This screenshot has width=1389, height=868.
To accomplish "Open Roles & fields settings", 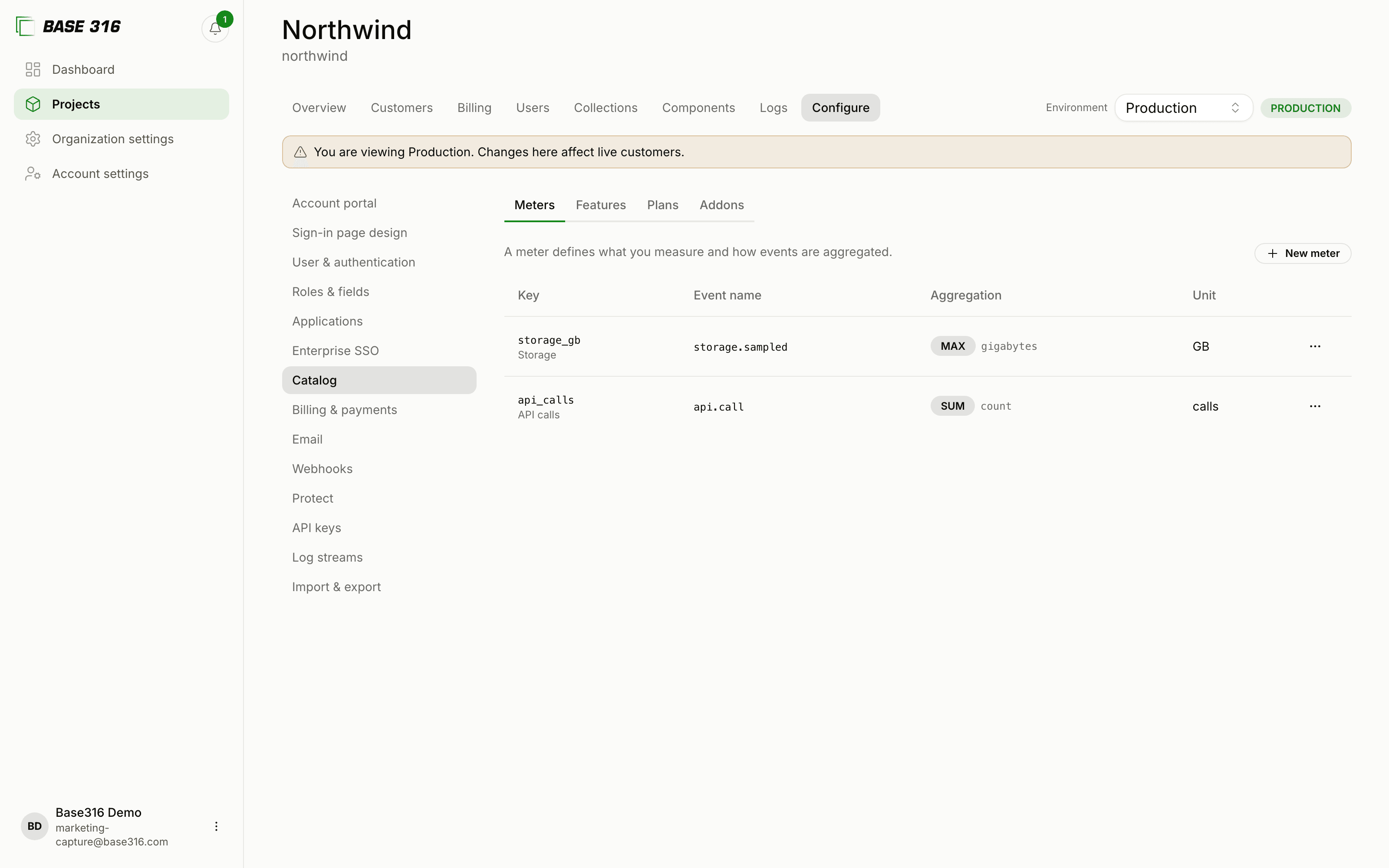I will click(x=379, y=292).
